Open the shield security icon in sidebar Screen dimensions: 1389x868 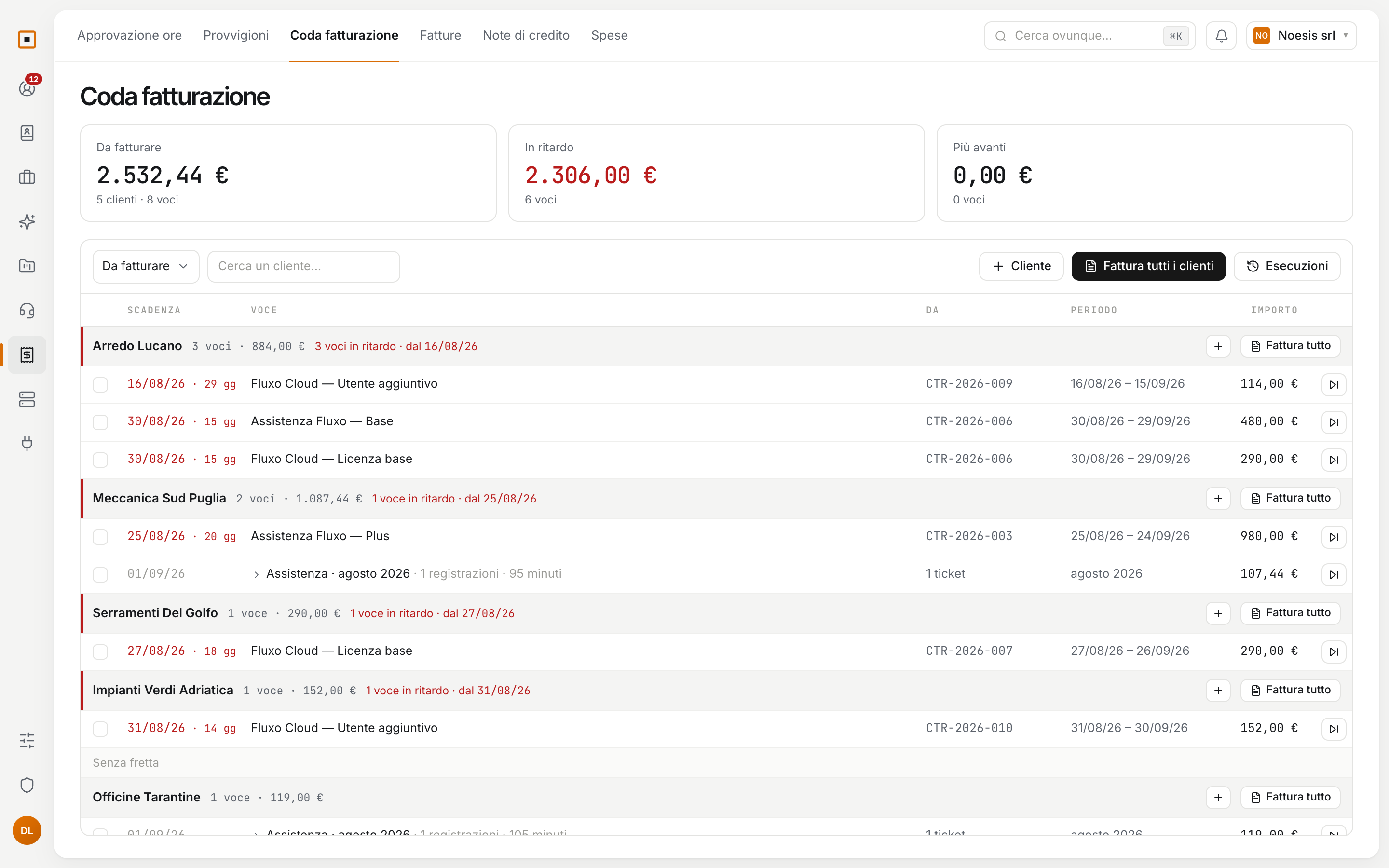[x=27, y=785]
